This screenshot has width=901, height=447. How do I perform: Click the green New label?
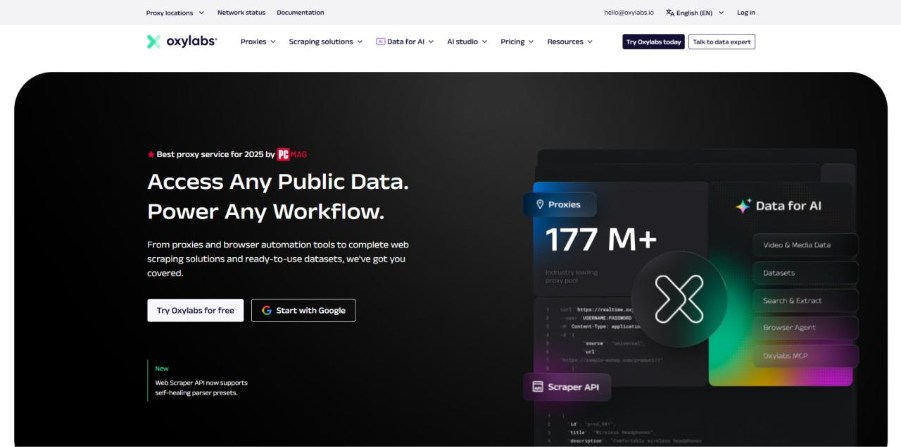tap(162, 368)
